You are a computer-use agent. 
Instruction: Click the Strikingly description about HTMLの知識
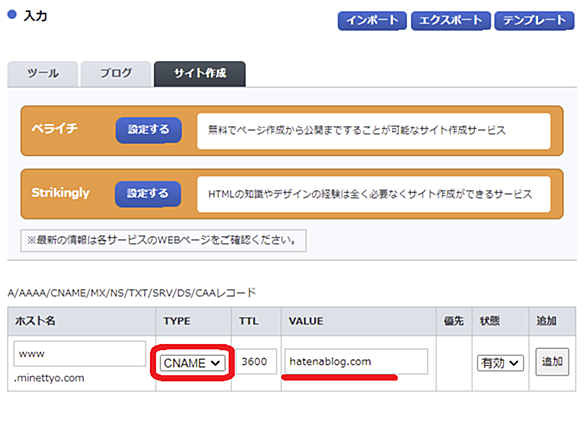[370, 194]
